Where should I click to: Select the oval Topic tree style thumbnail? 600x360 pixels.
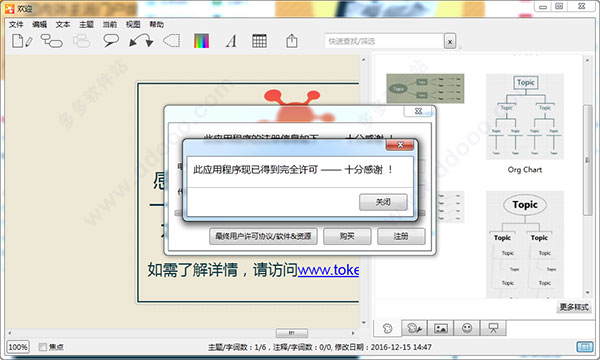click(525, 244)
